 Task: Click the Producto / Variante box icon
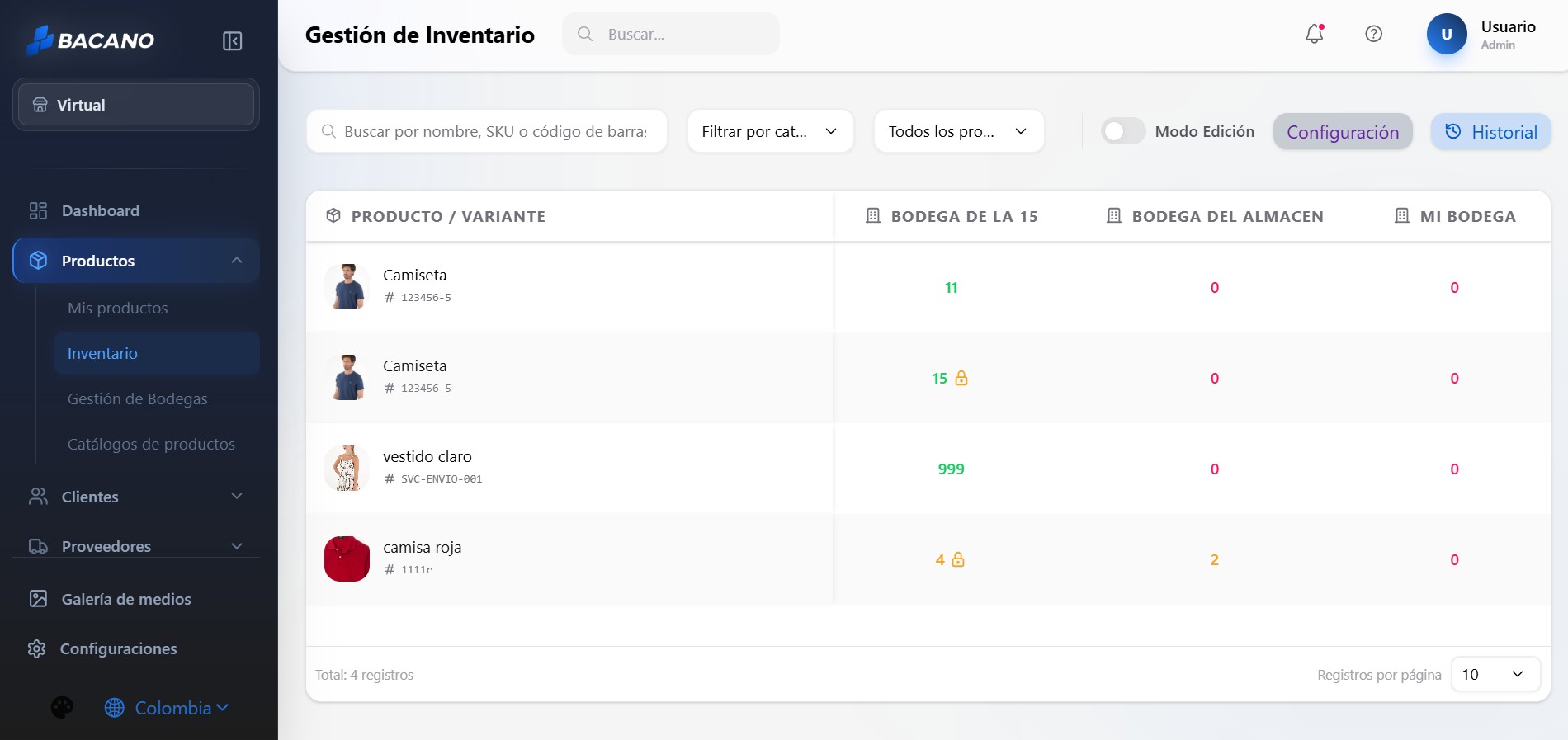point(333,215)
